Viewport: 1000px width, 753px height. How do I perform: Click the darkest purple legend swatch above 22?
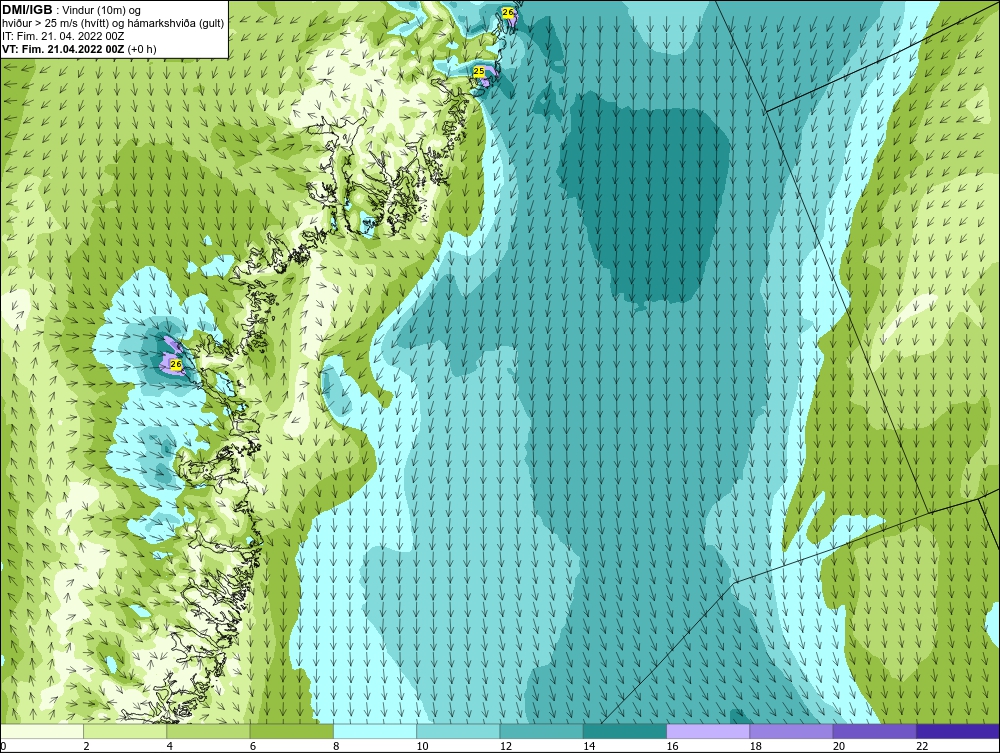tap(958, 731)
